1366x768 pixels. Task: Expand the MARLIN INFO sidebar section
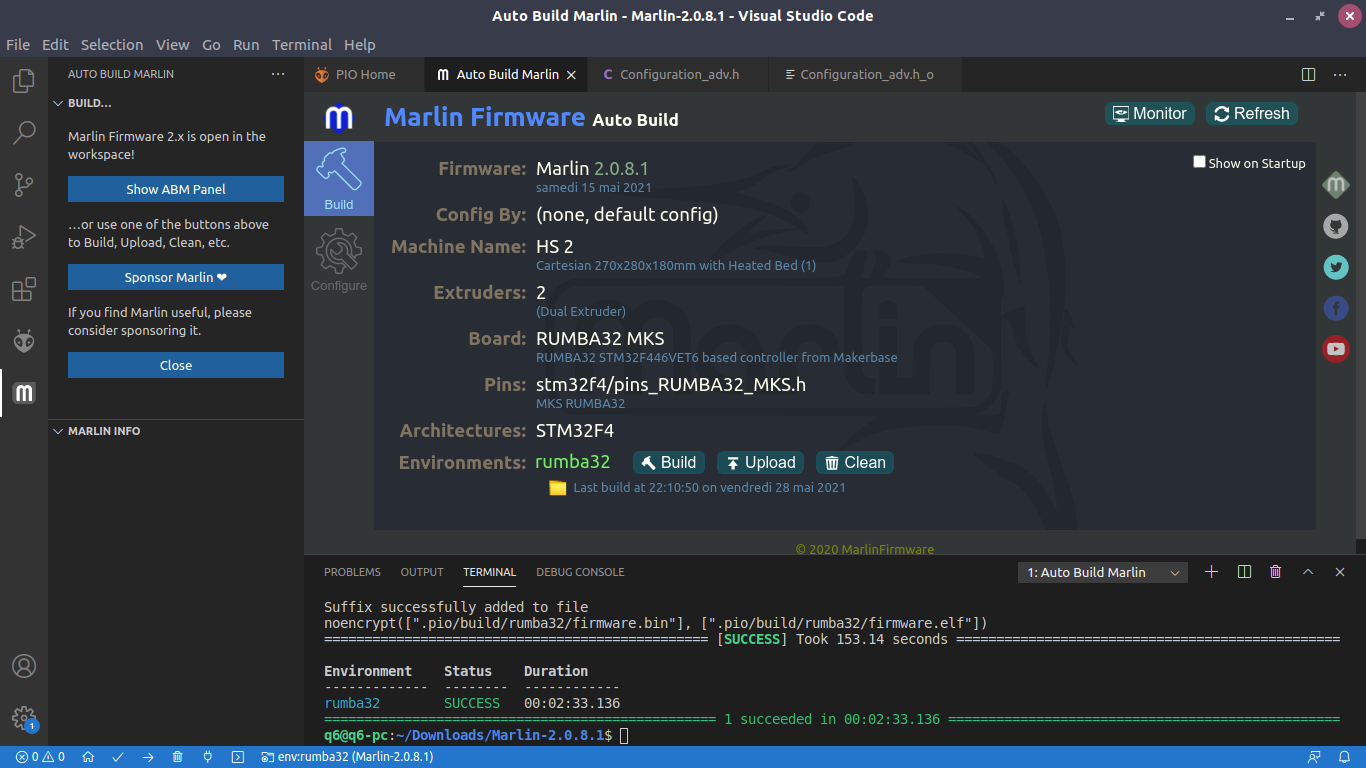(x=176, y=431)
